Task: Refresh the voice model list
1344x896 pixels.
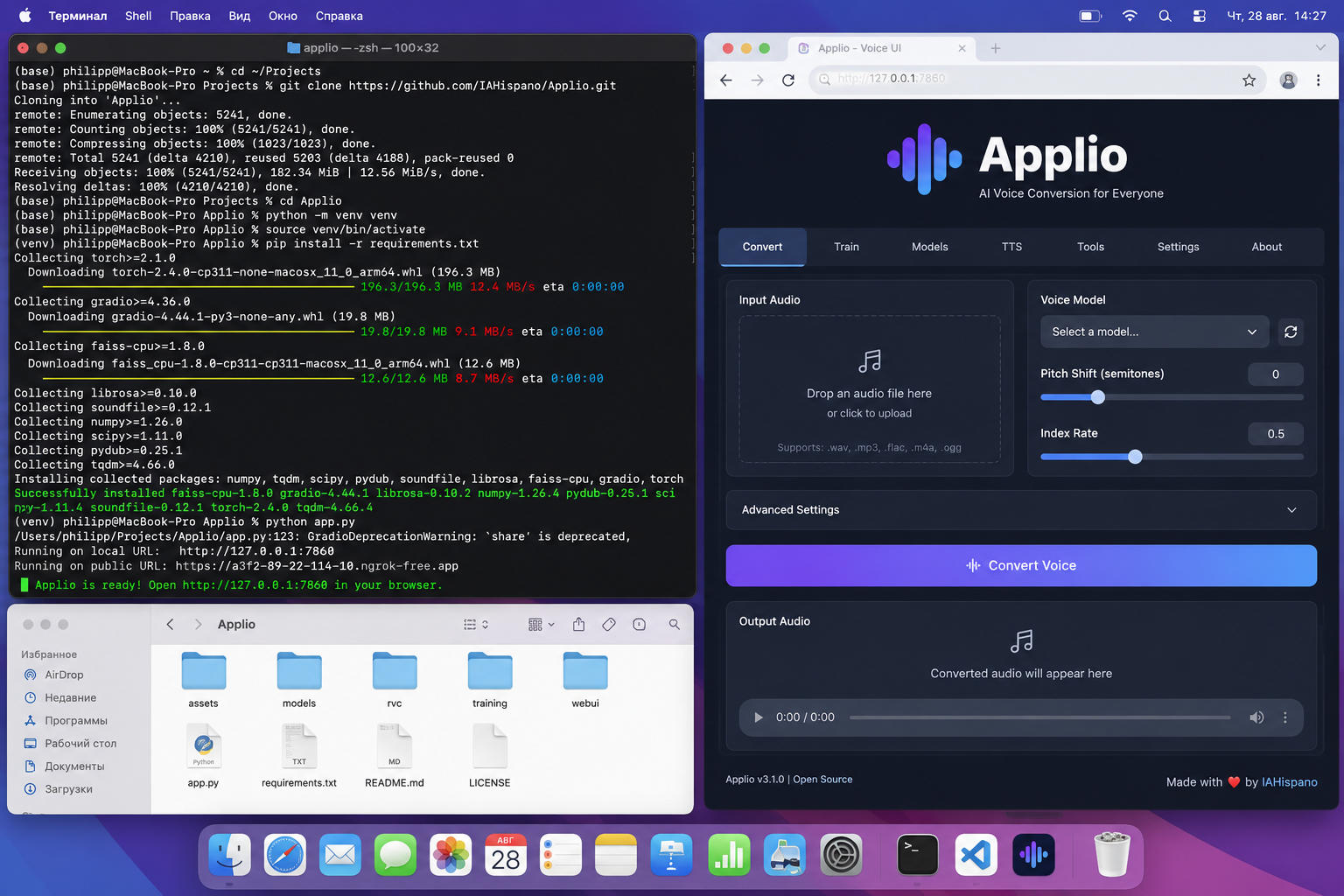Action: pyautogui.click(x=1291, y=332)
